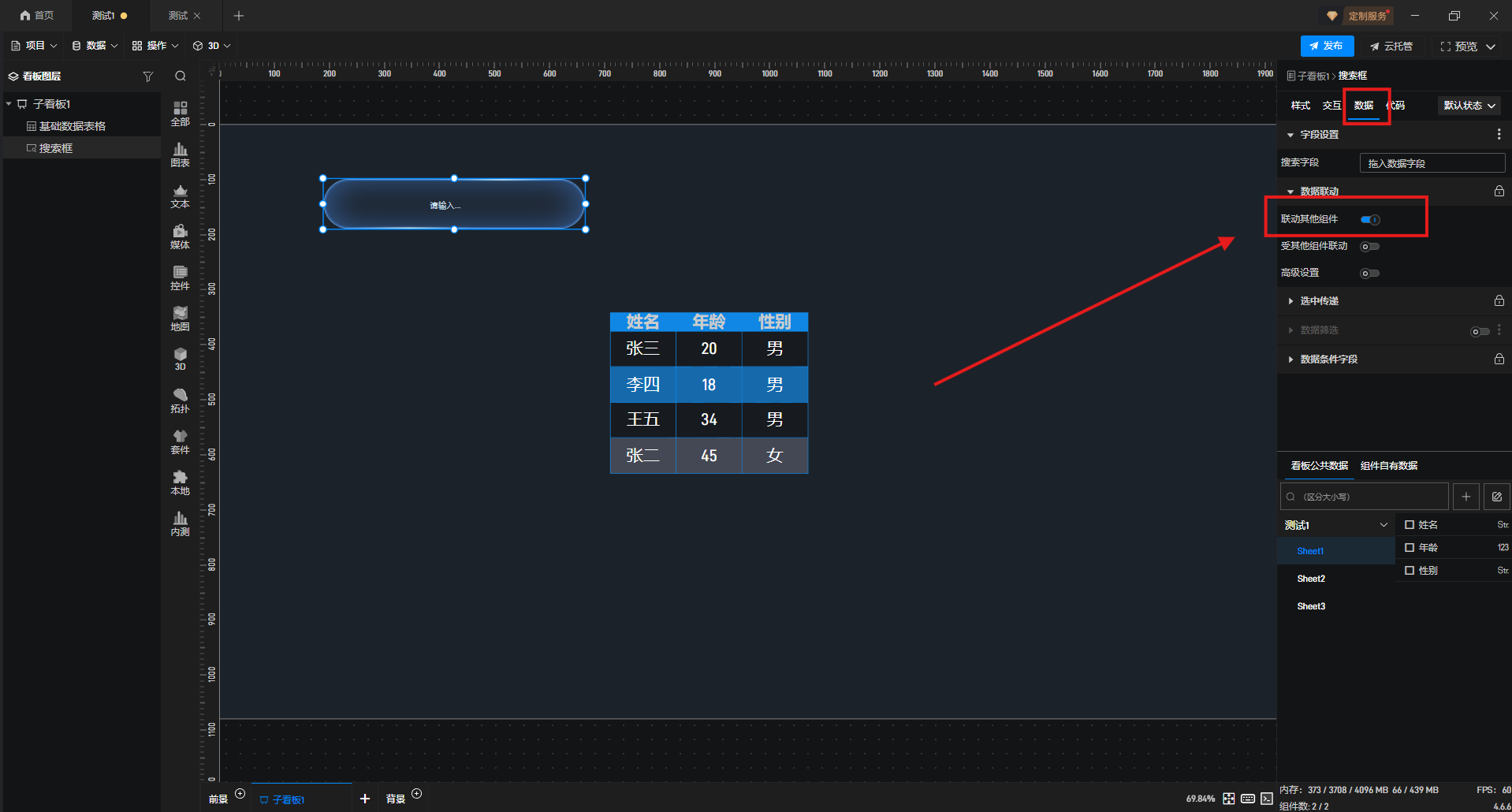Open the 地图 (map) components category
Screen dimensions: 1512x812
[x=180, y=318]
